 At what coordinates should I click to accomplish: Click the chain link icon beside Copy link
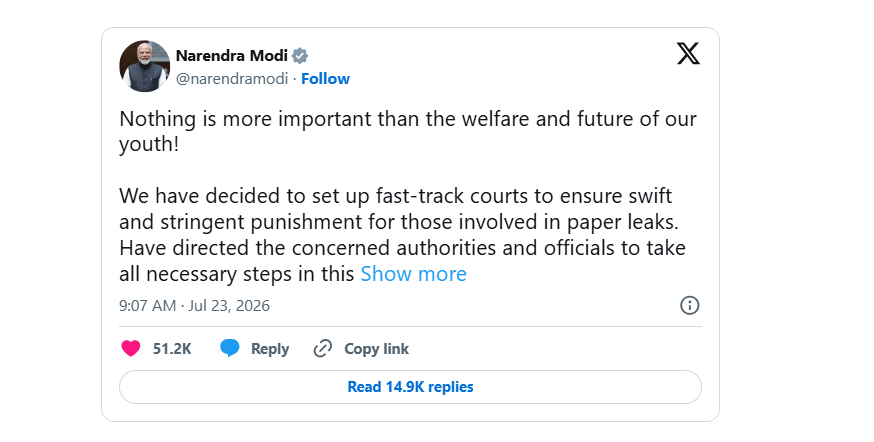(323, 348)
